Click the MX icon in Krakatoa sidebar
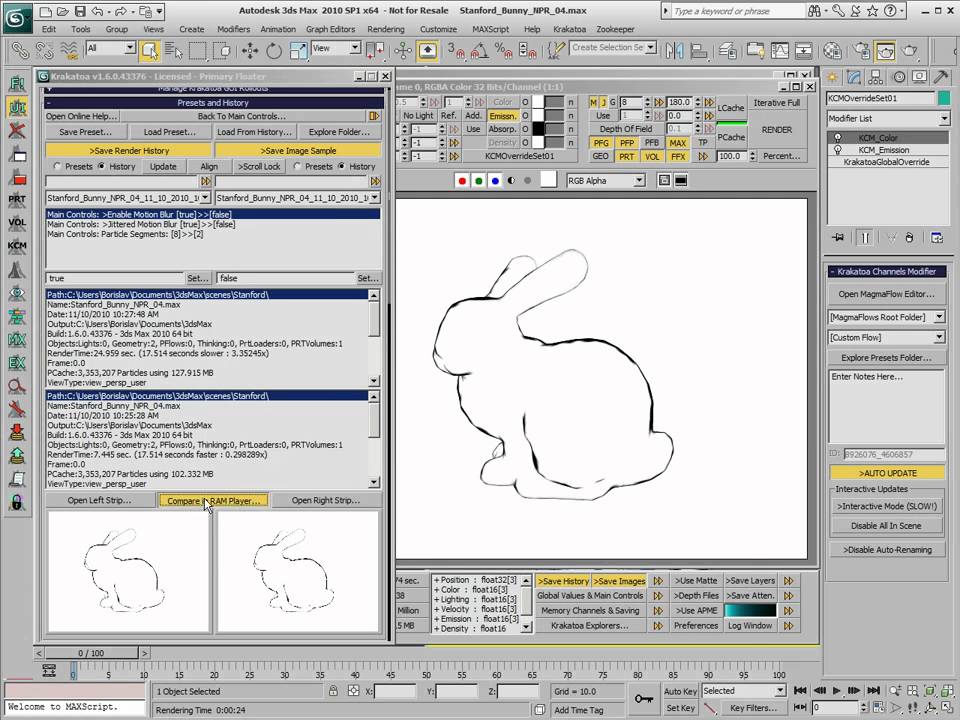The width and height of the screenshot is (960, 720). 17,339
